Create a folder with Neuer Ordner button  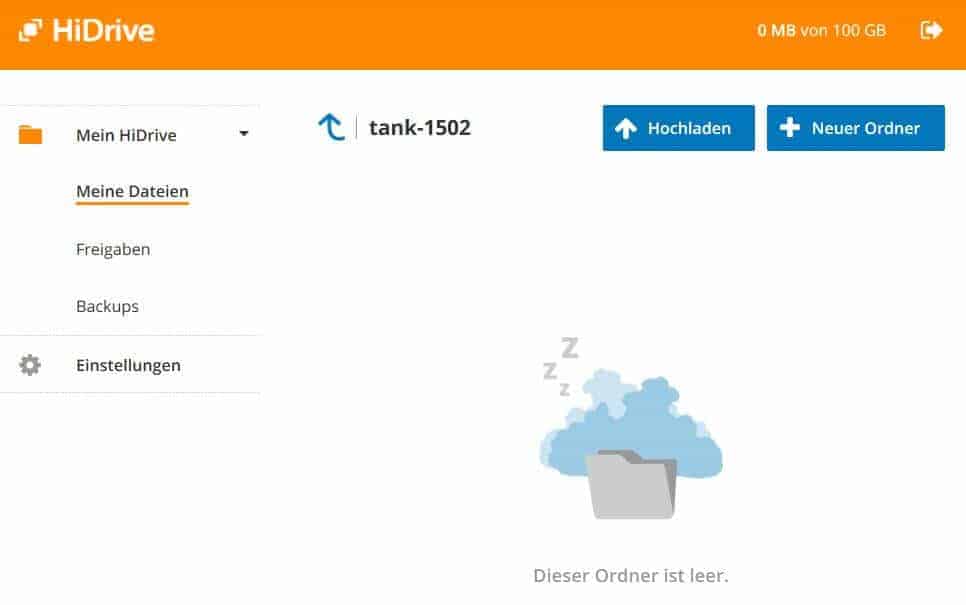[x=856, y=128]
